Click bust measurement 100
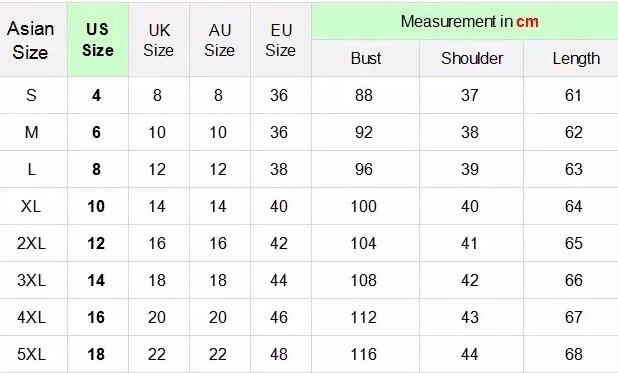This screenshot has height=373, width=618. [363, 206]
